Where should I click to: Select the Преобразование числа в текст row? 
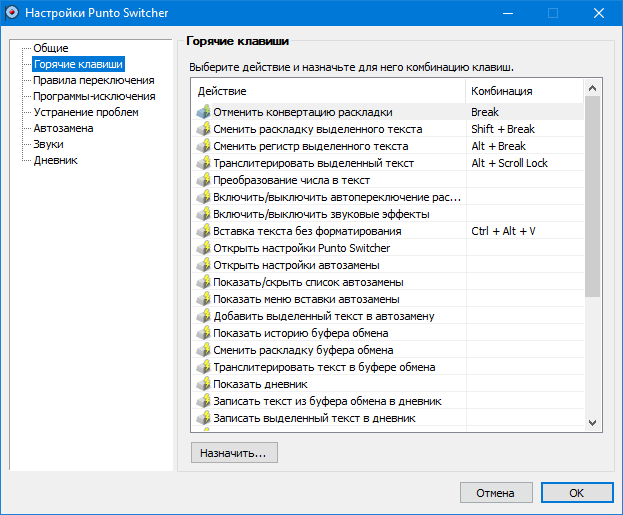click(x=388, y=180)
